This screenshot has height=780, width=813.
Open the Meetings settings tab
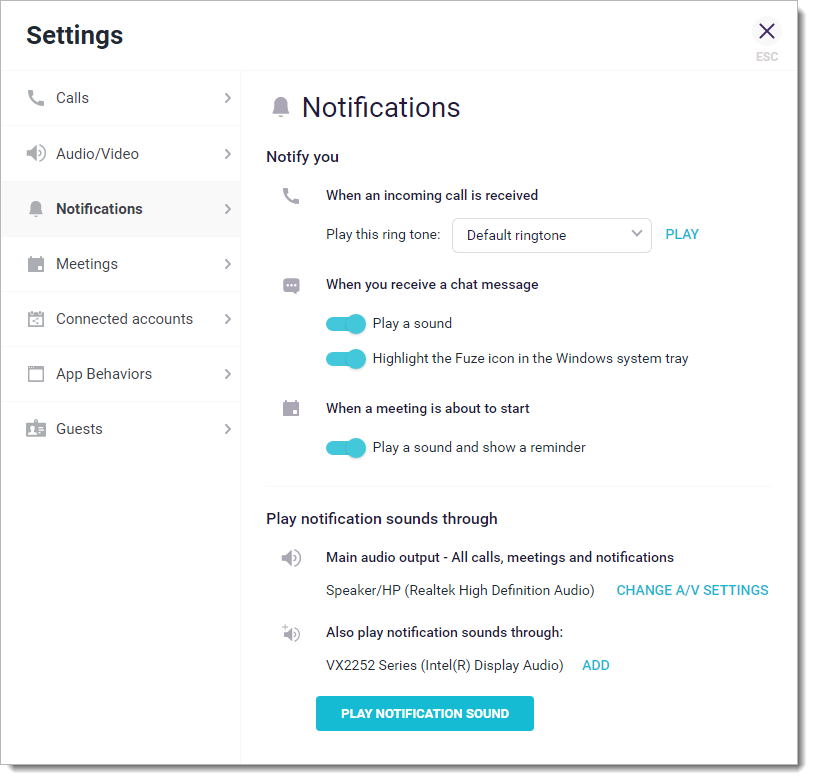coord(121,264)
